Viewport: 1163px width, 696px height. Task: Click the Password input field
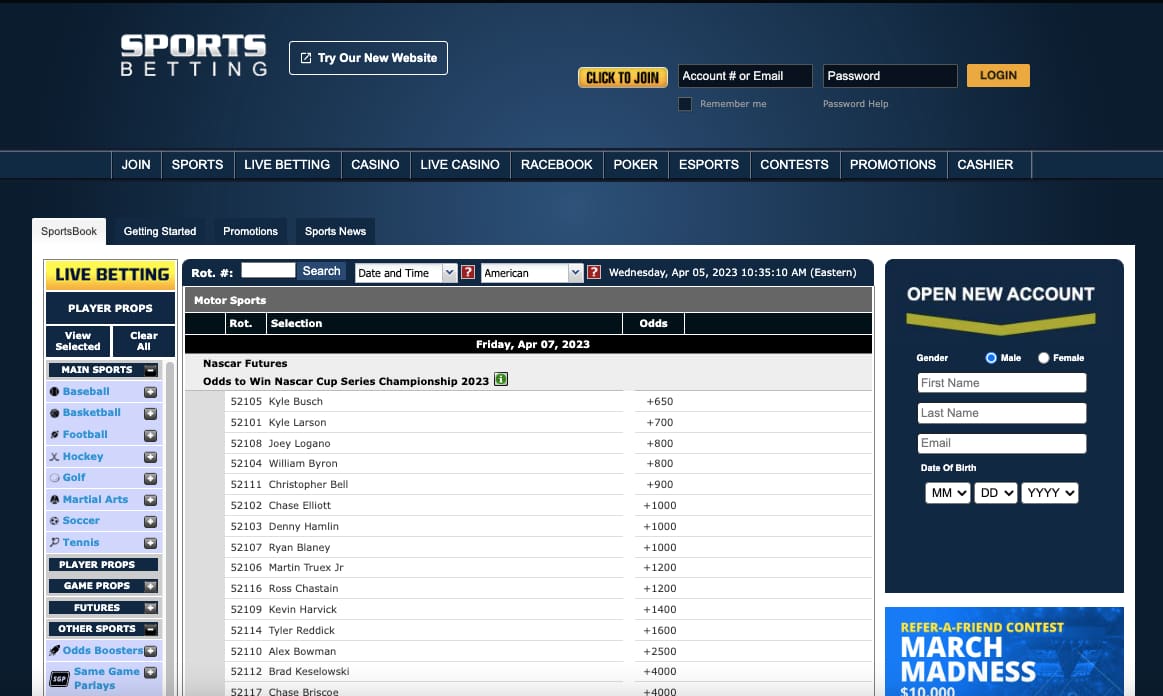coord(890,76)
